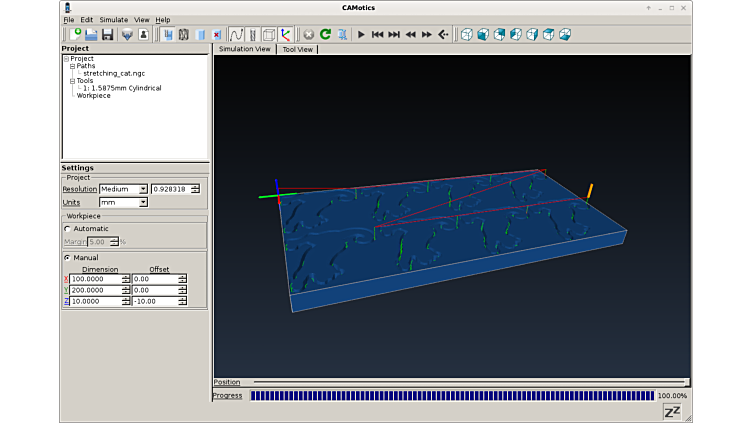The image size is (752, 423).
Task: Select the Automatic workpiece radio button
Action: pos(68,228)
